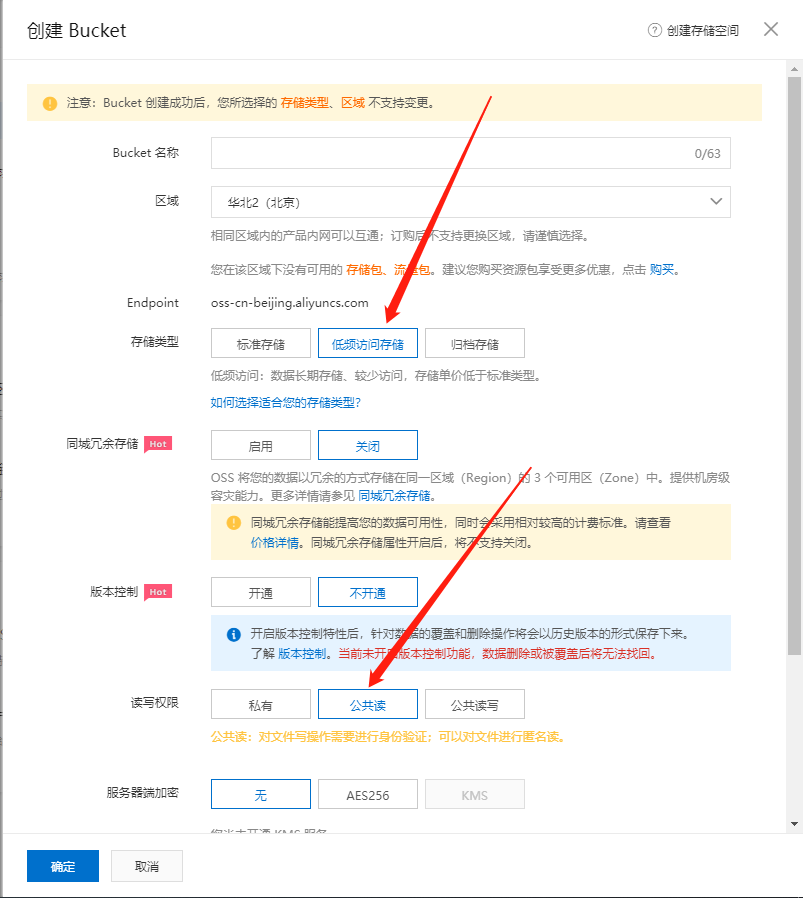
Task: Choose 关闭 for 同城冗余存储
Action: [x=368, y=446]
